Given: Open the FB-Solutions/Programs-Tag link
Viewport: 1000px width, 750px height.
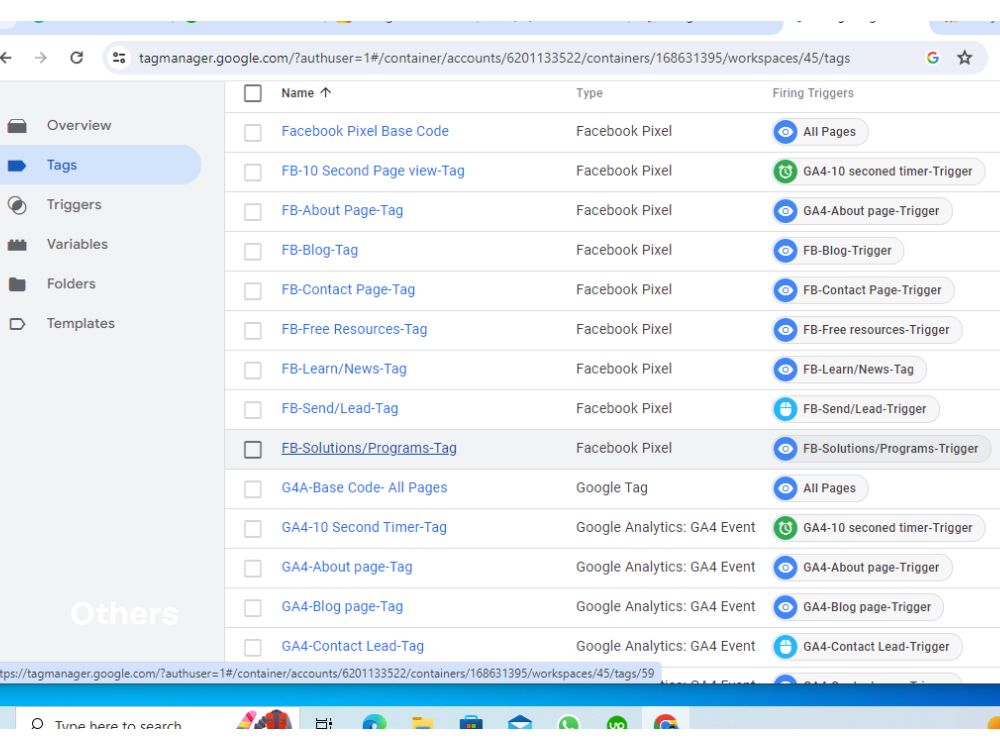Looking at the screenshot, I should point(369,448).
